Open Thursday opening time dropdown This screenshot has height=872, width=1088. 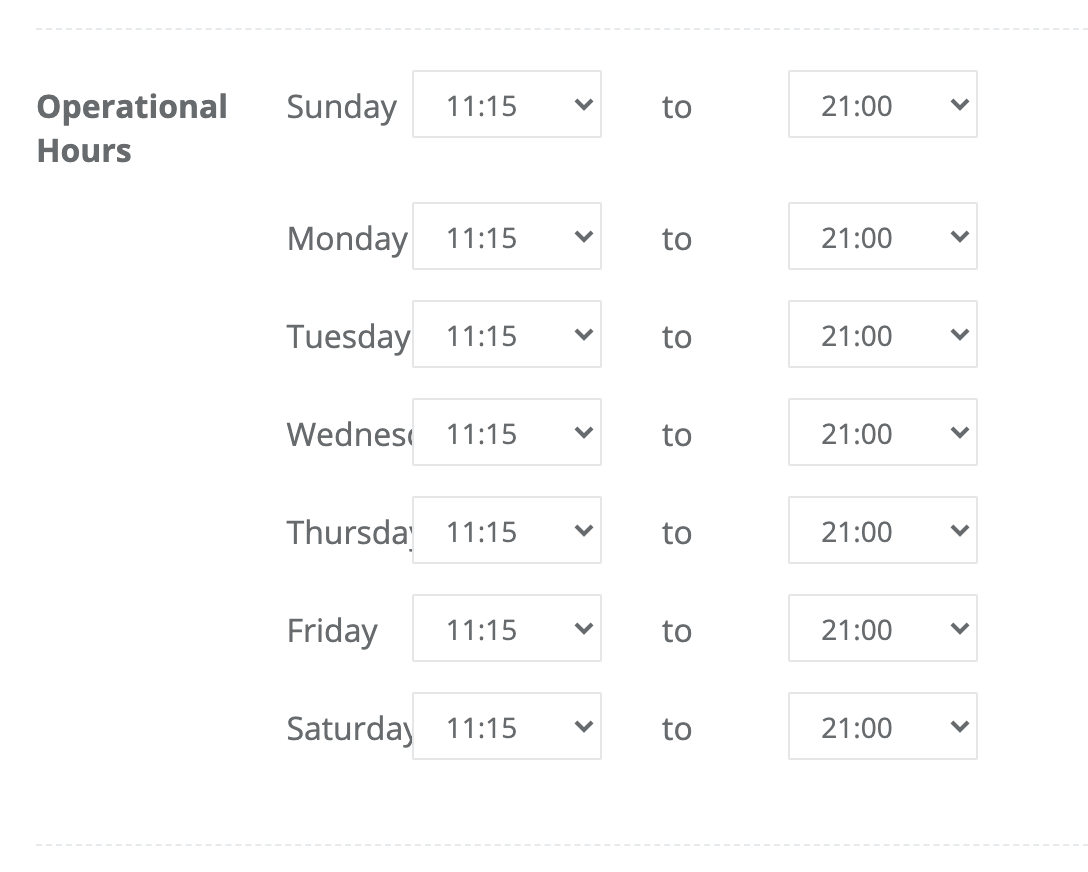point(507,530)
